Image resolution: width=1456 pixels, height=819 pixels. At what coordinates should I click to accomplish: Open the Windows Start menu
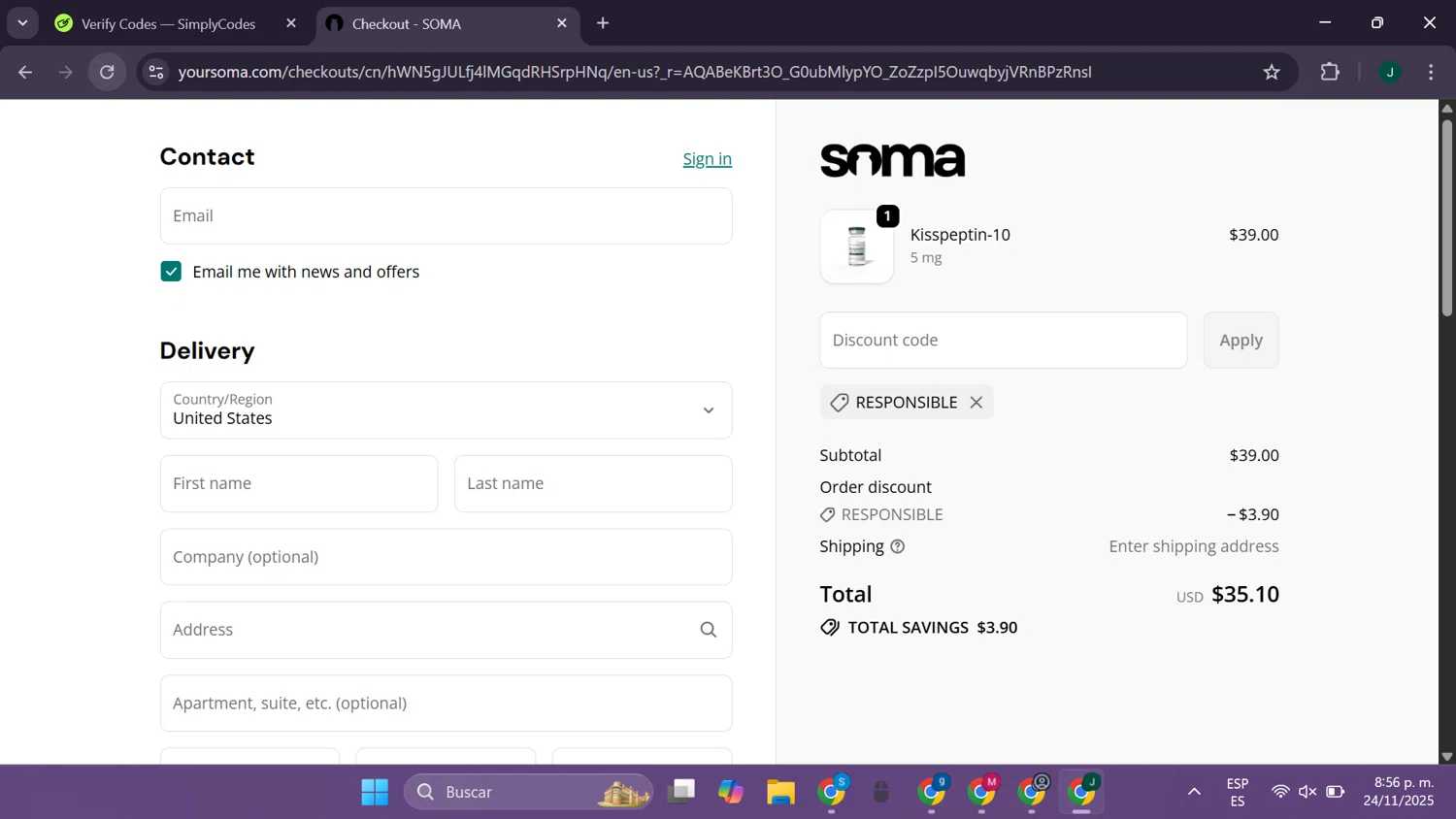click(x=375, y=792)
